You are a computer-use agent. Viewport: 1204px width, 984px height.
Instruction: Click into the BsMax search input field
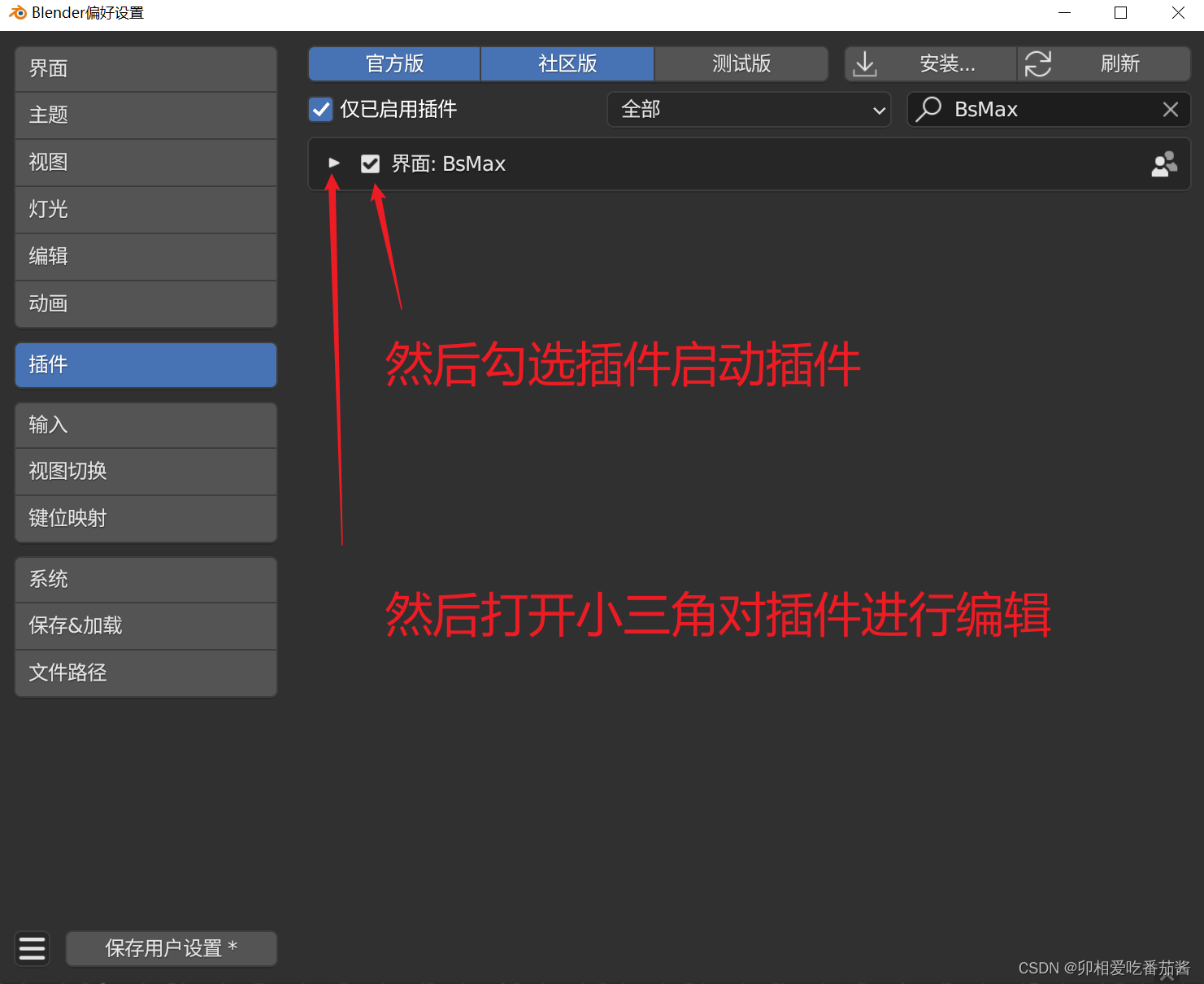pos(1049,109)
